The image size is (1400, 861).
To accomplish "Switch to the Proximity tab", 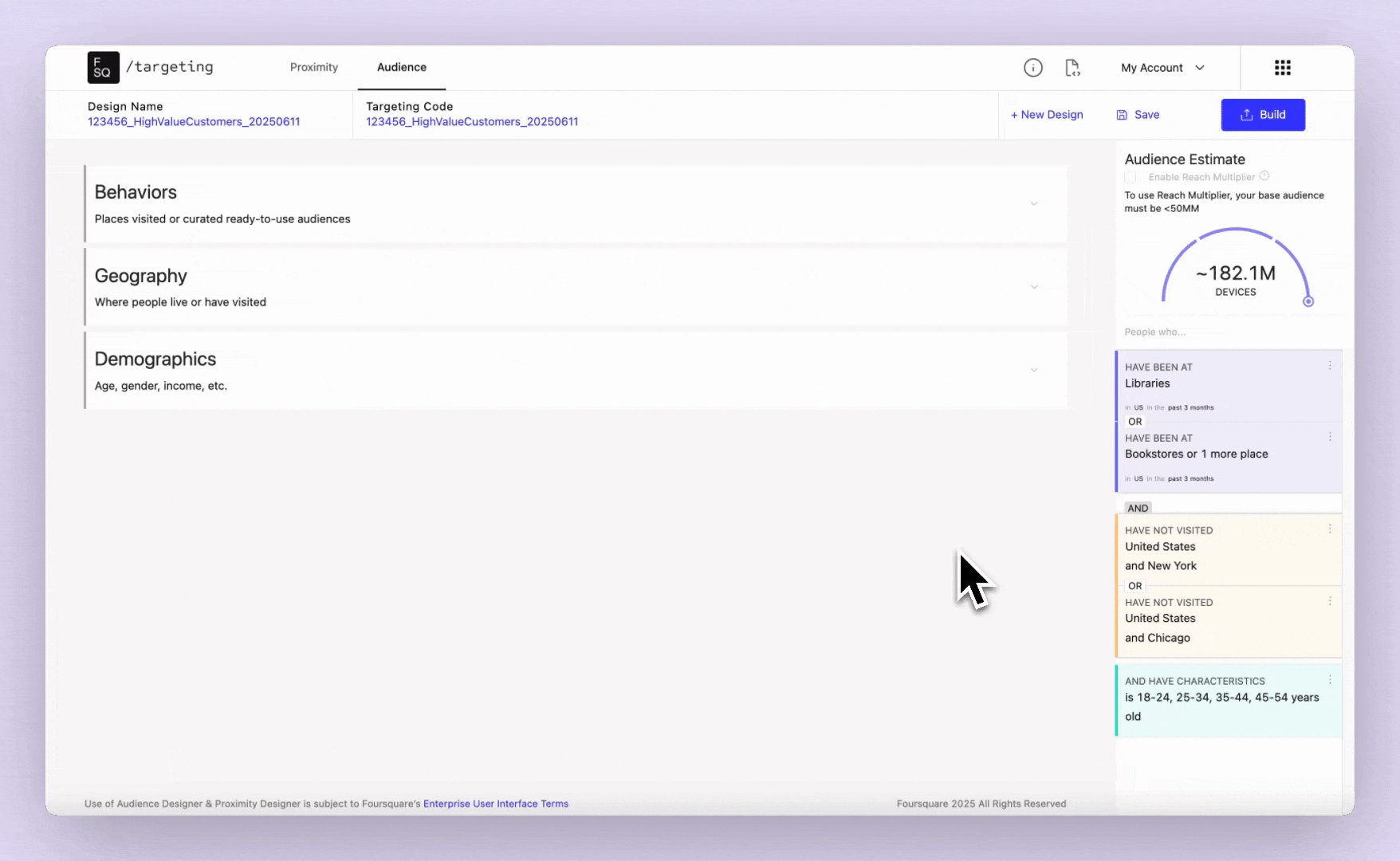I will 314,68.
